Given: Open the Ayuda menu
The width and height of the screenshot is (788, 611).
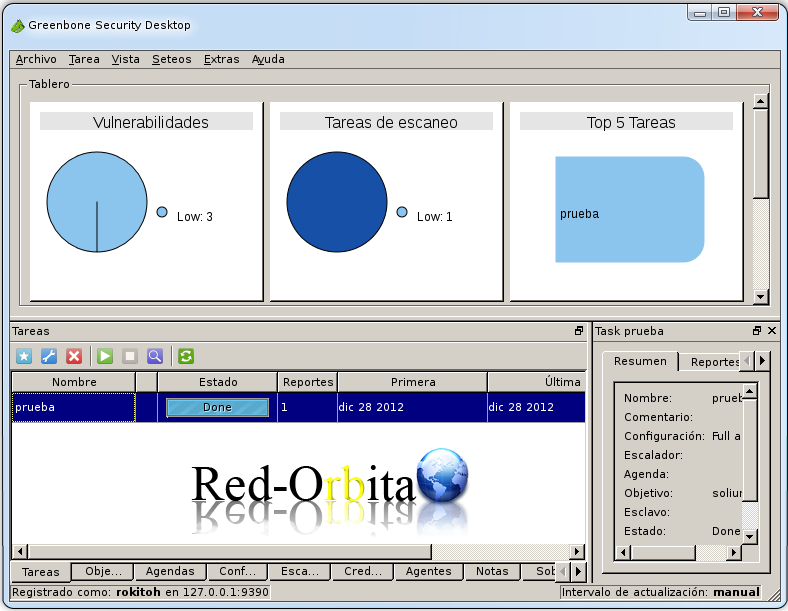Looking at the screenshot, I should (268, 59).
